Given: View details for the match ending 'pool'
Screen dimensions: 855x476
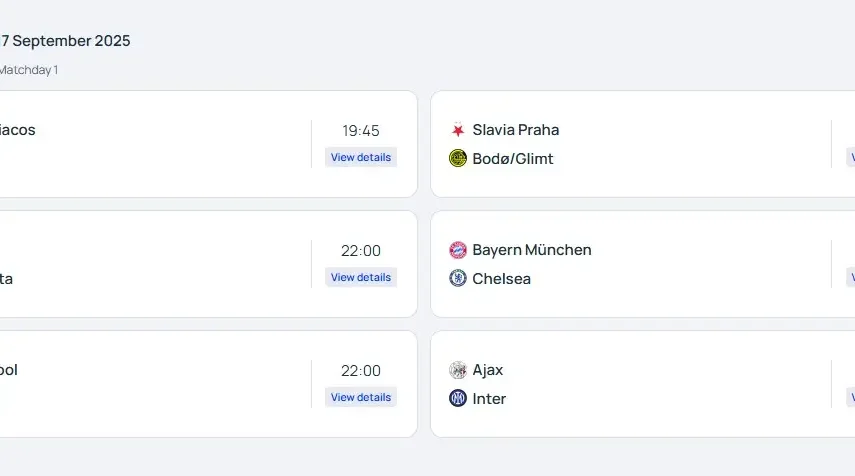Looking at the screenshot, I should [361, 397].
